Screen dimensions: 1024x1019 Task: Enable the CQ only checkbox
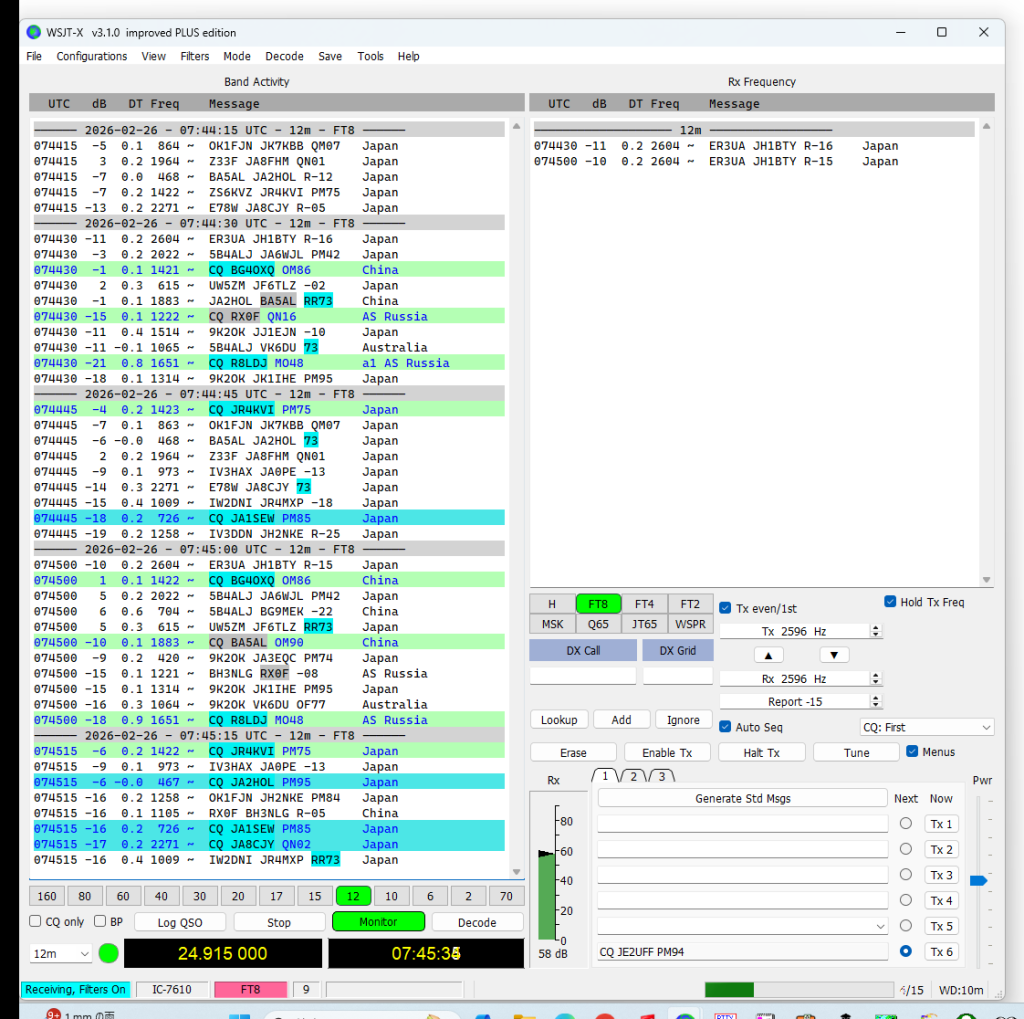(36, 922)
